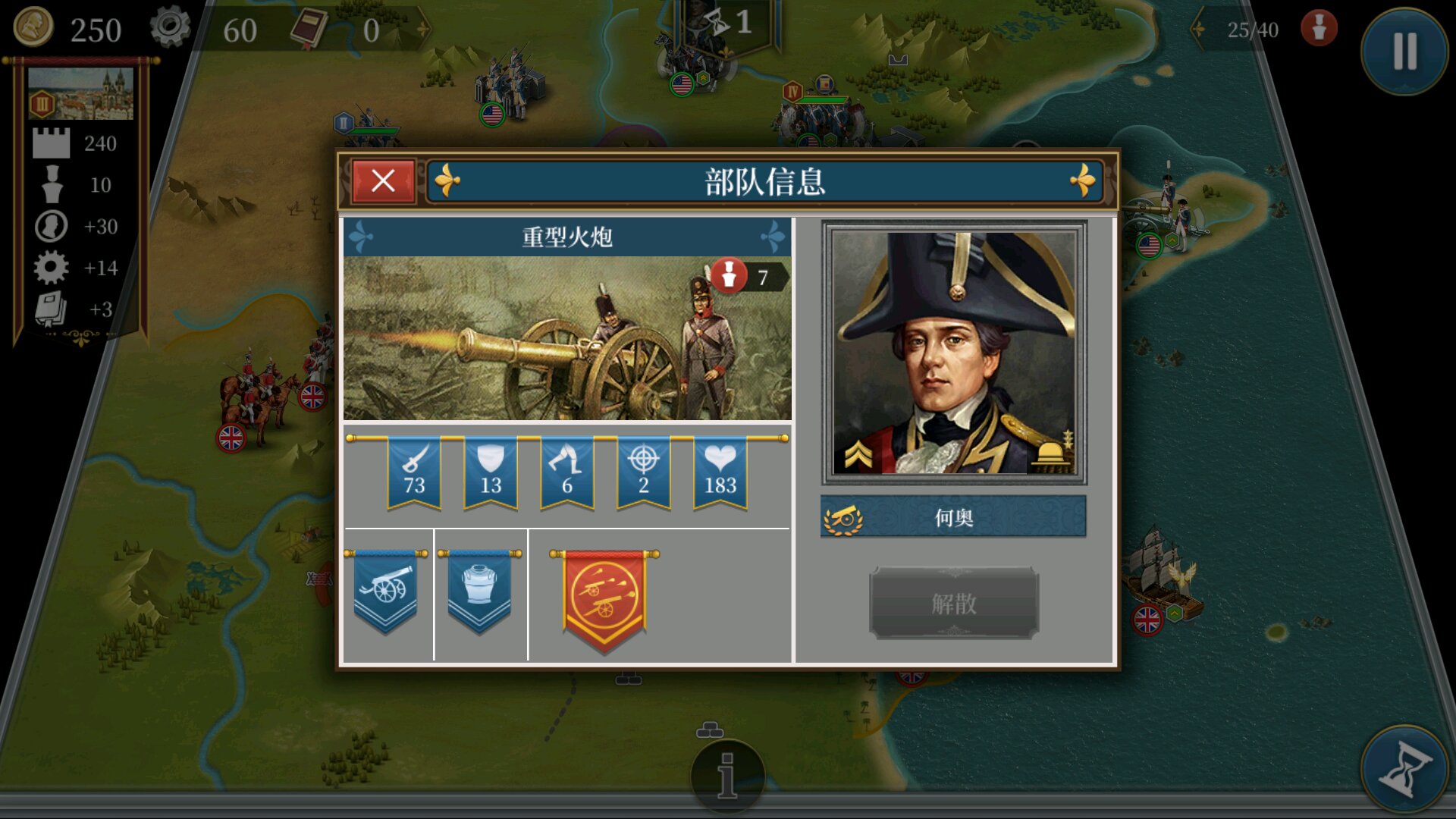This screenshot has width=1456, height=819.
Task: Select the defense shield stat showing 13
Action: pos(491,473)
